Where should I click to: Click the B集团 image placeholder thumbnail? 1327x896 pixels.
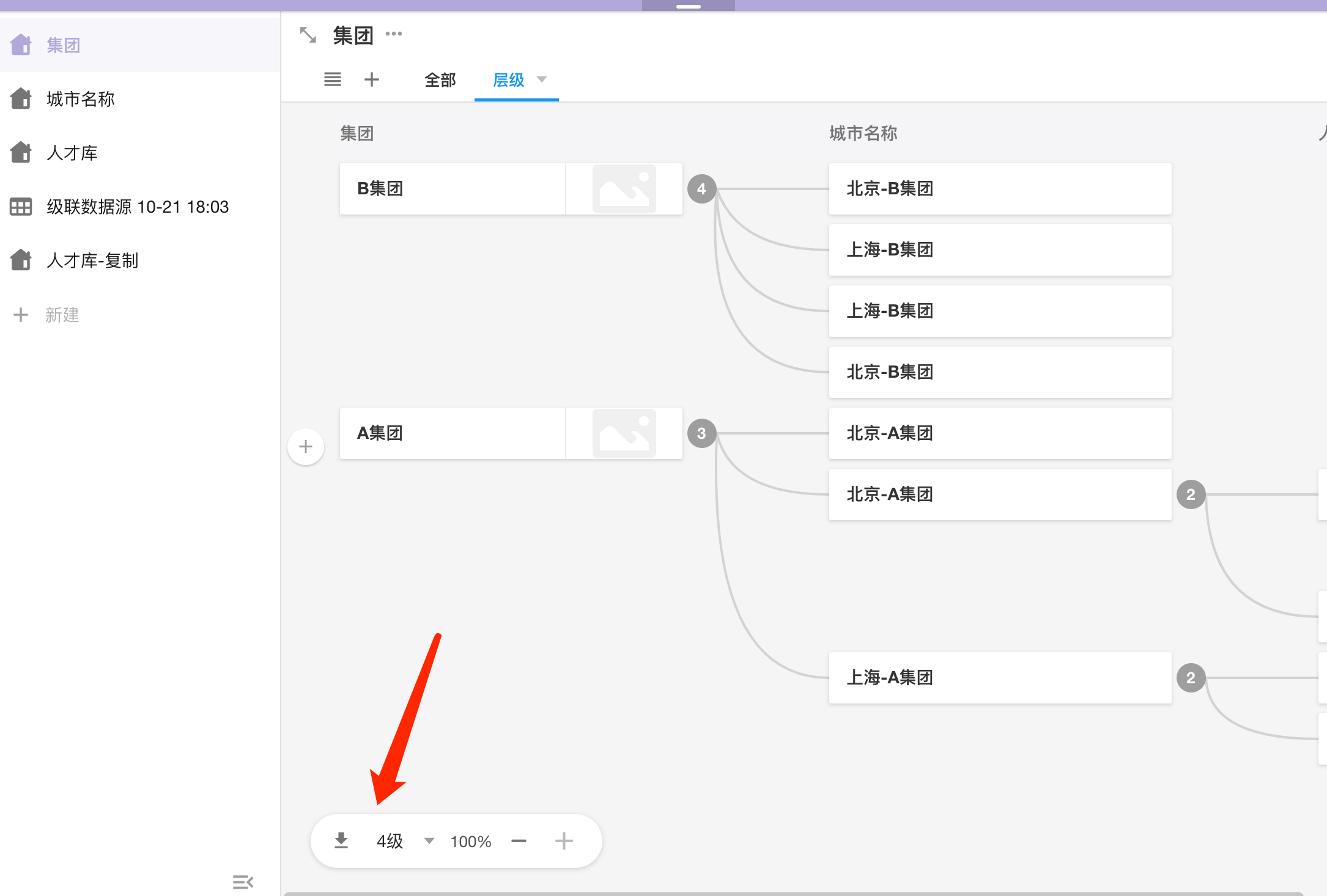[624, 189]
